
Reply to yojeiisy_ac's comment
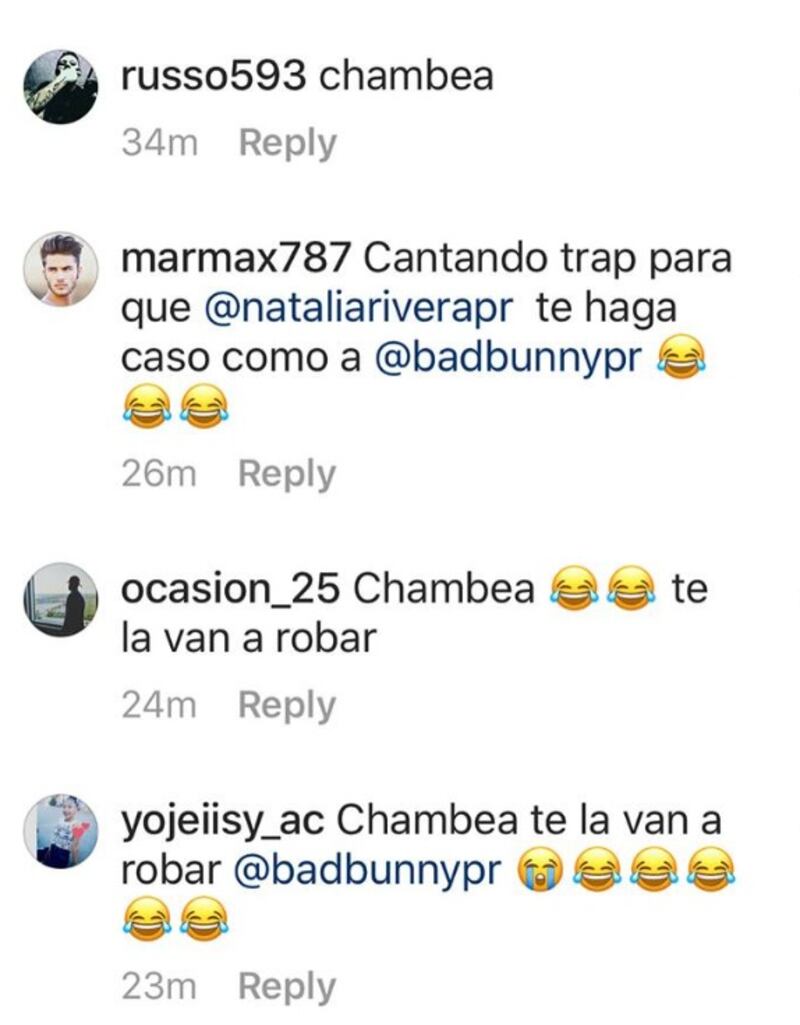287,986
